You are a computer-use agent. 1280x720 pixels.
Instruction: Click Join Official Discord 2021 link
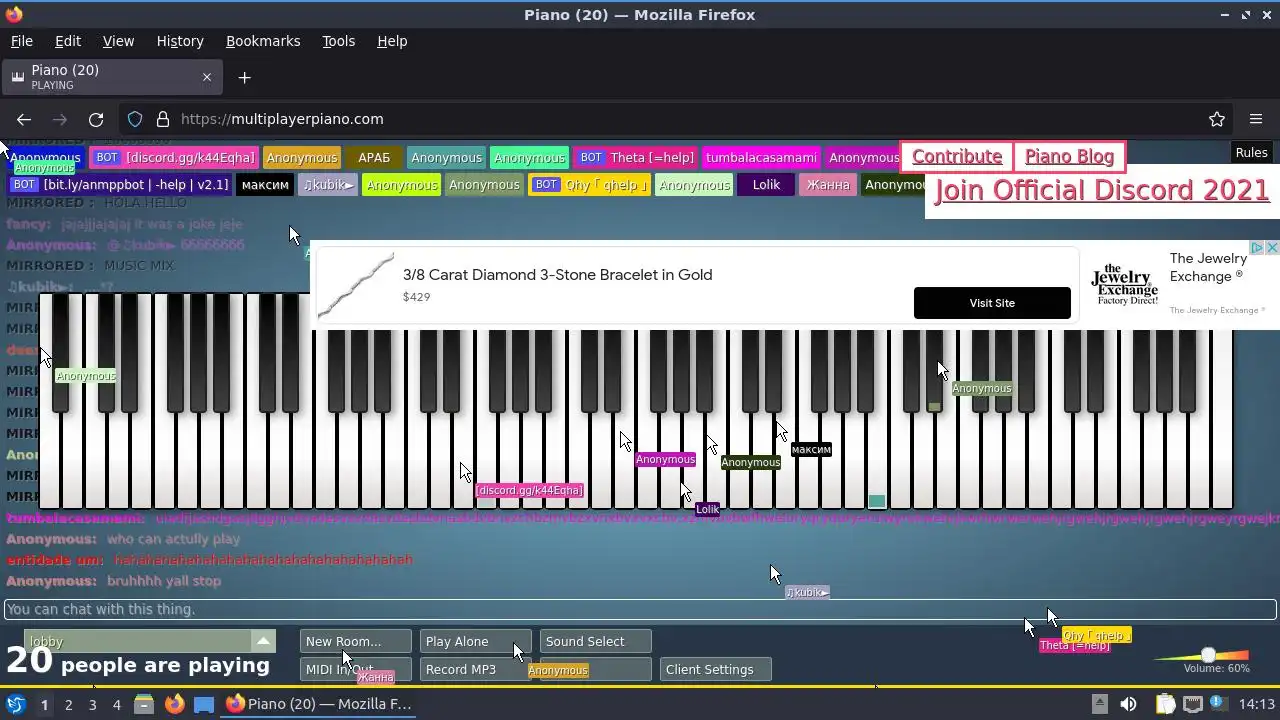[1102, 190]
